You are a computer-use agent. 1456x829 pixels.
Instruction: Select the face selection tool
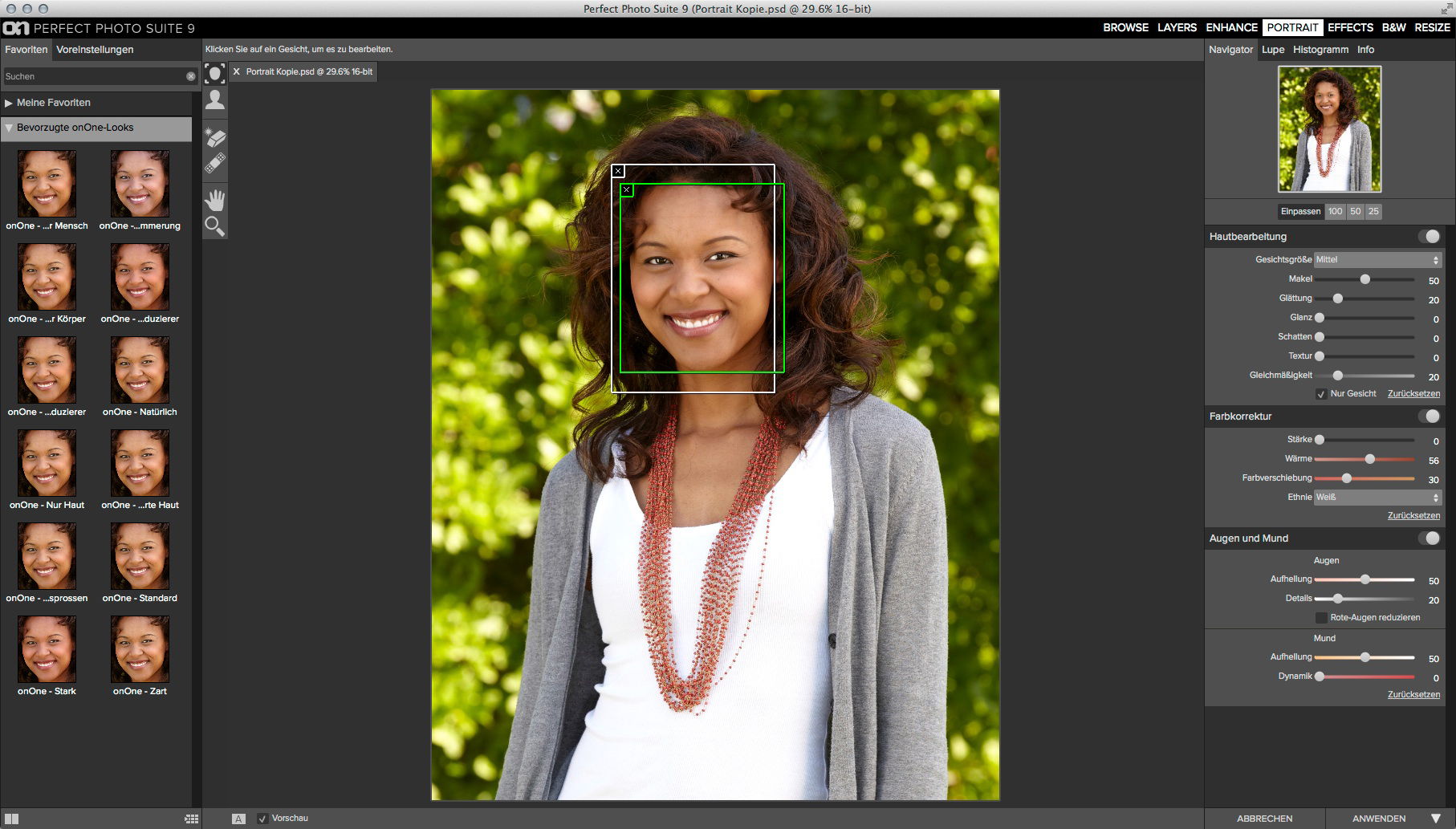click(x=214, y=74)
